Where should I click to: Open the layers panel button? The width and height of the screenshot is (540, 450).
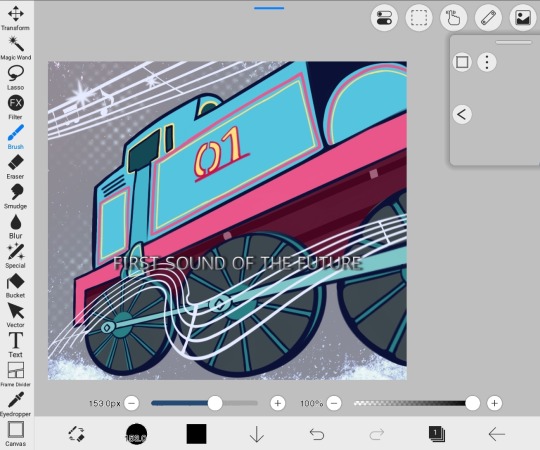pyautogui.click(x=437, y=434)
